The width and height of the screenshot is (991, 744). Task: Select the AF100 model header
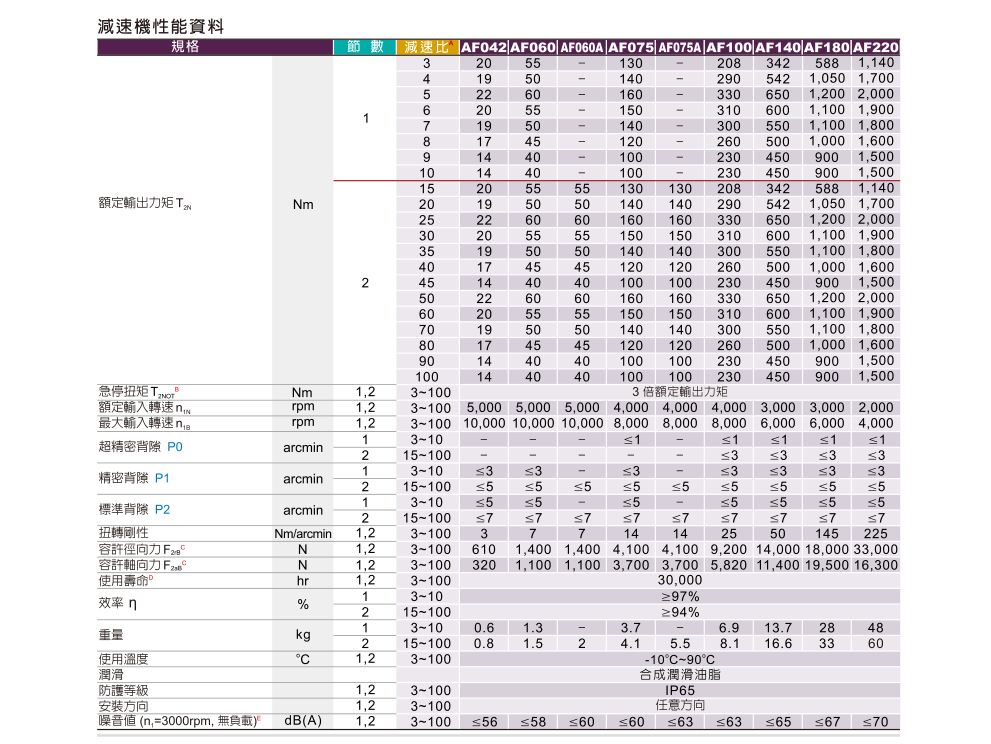728,47
